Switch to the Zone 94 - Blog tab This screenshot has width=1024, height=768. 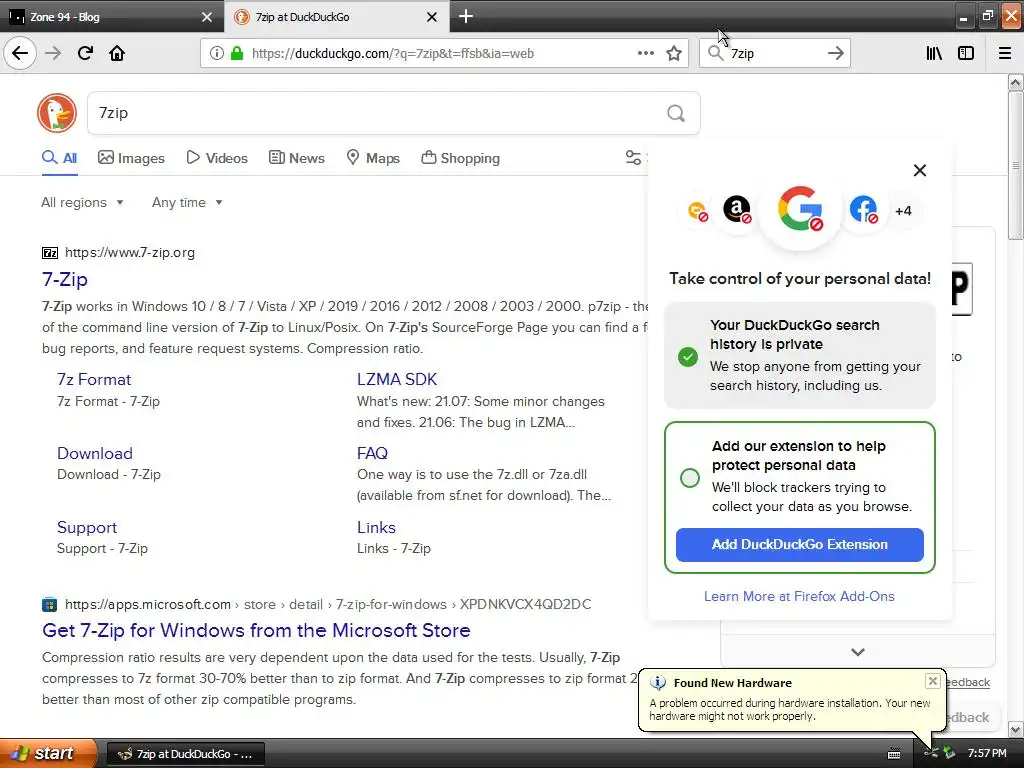(112, 17)
